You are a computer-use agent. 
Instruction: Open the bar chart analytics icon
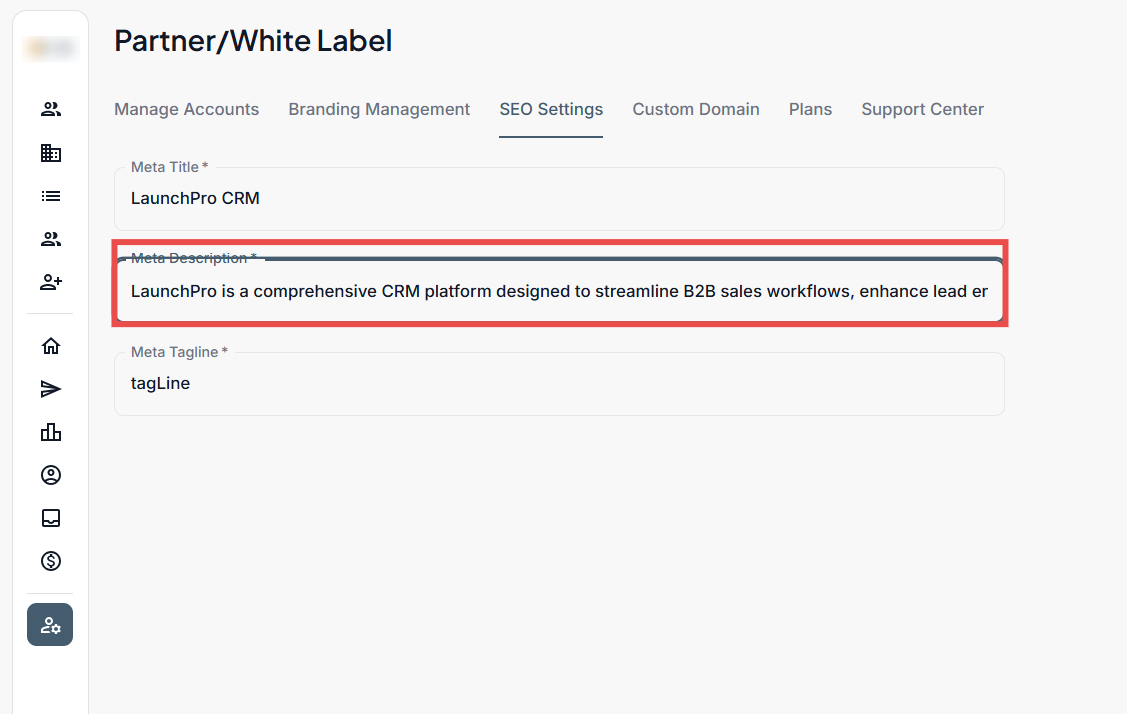51,432
